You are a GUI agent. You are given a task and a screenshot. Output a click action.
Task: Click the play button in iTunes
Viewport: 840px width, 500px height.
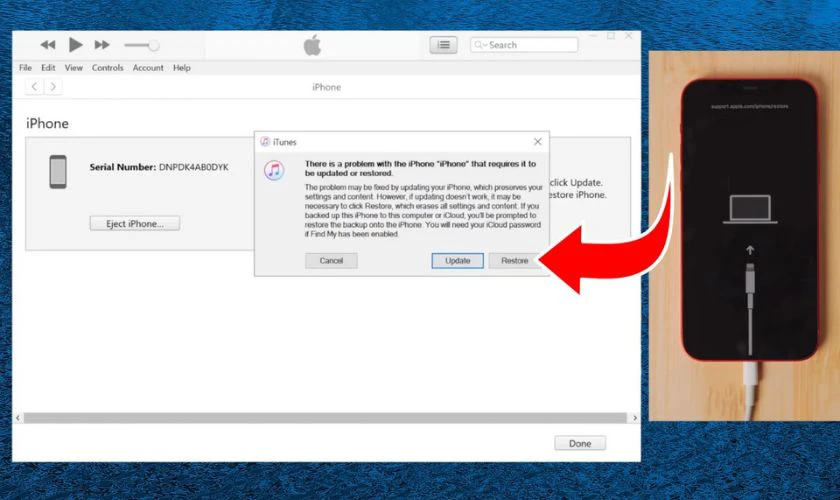(x=76, y=45)
